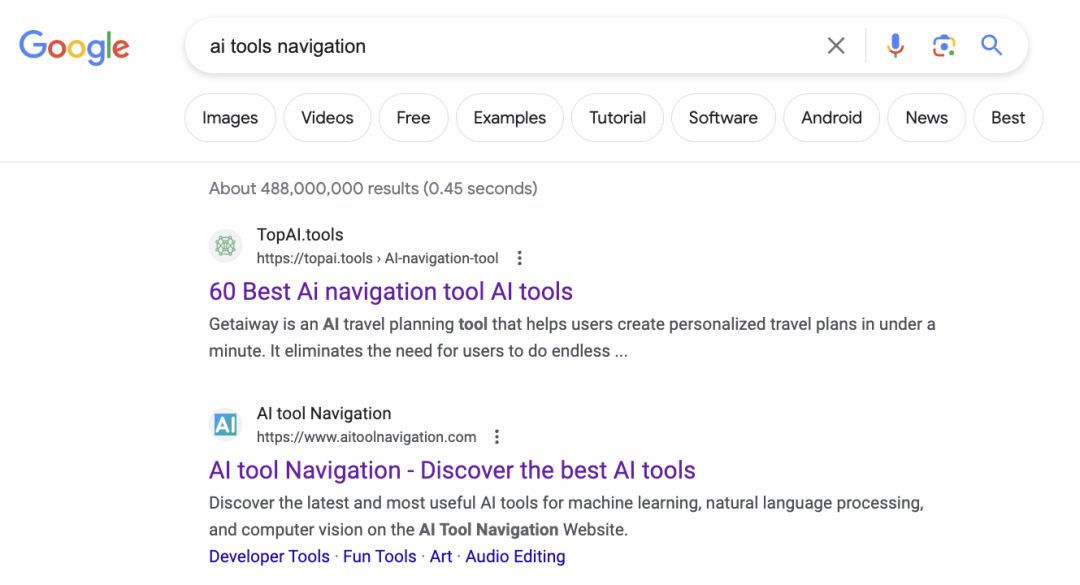The height and width of the screenshot is (585, 1080).
Task: Visit the Developer Tools sitelink
Action: (269, 556)
